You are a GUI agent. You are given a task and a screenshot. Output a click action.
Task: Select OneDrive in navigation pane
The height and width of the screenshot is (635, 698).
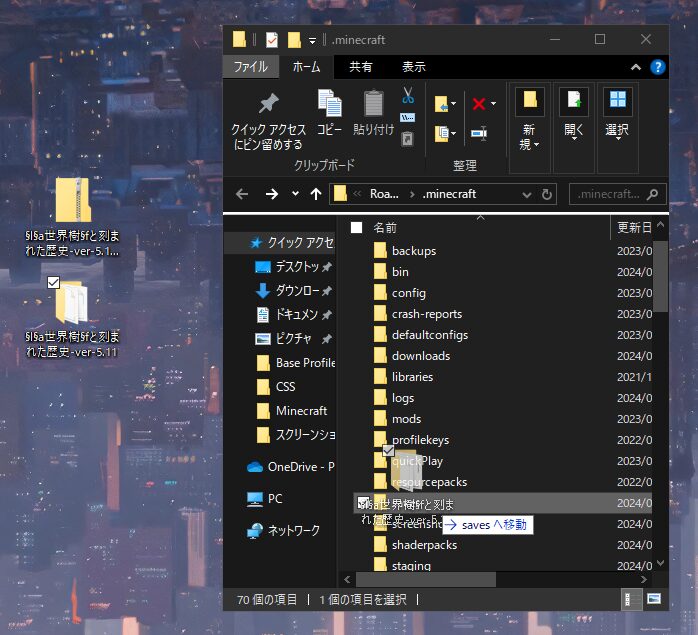pos(290,467)
